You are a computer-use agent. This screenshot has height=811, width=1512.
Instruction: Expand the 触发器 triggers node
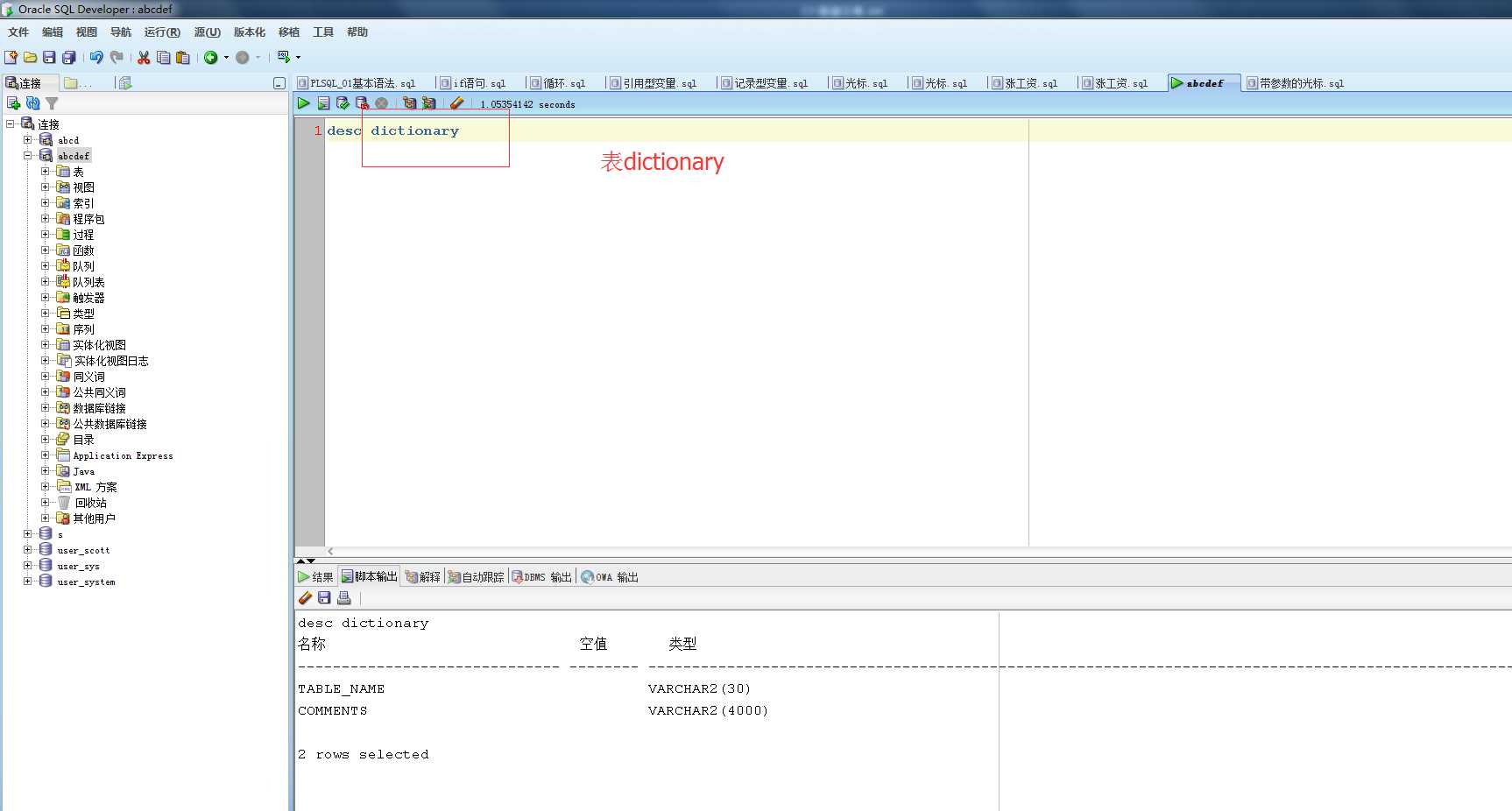(x=45, y=298)
